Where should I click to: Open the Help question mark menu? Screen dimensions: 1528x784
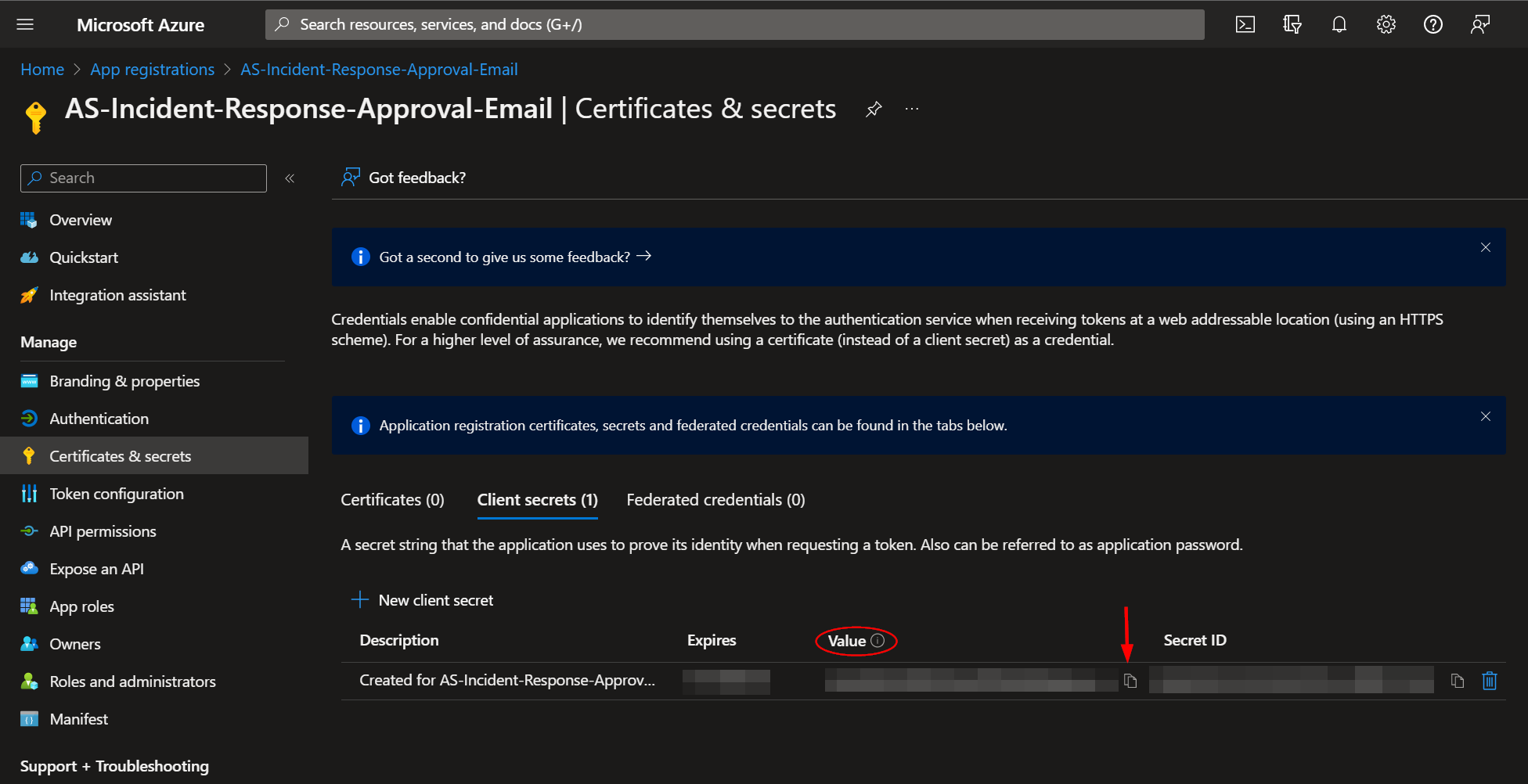point(1433,24)
